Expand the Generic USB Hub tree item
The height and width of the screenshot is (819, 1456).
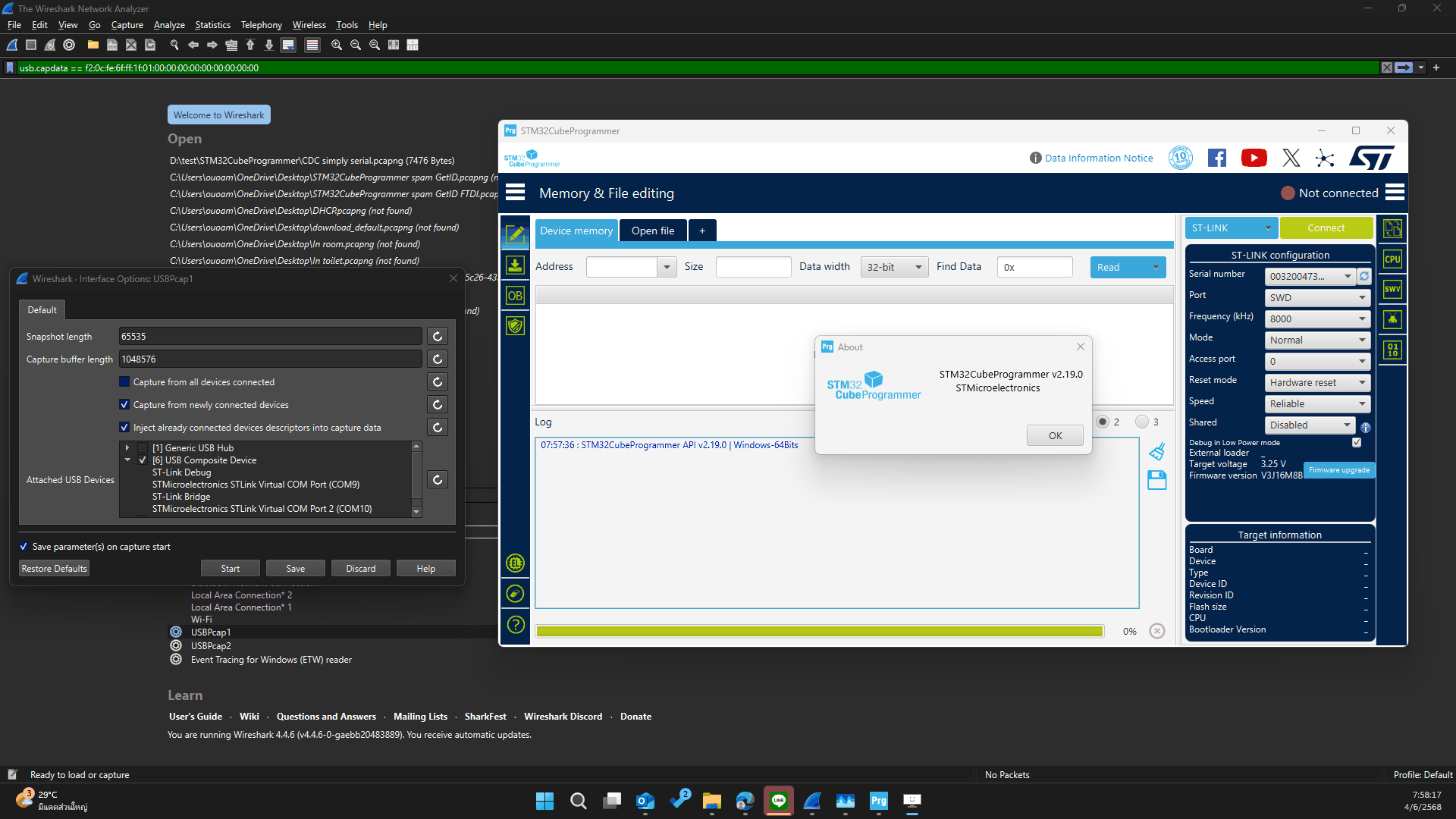127,447
